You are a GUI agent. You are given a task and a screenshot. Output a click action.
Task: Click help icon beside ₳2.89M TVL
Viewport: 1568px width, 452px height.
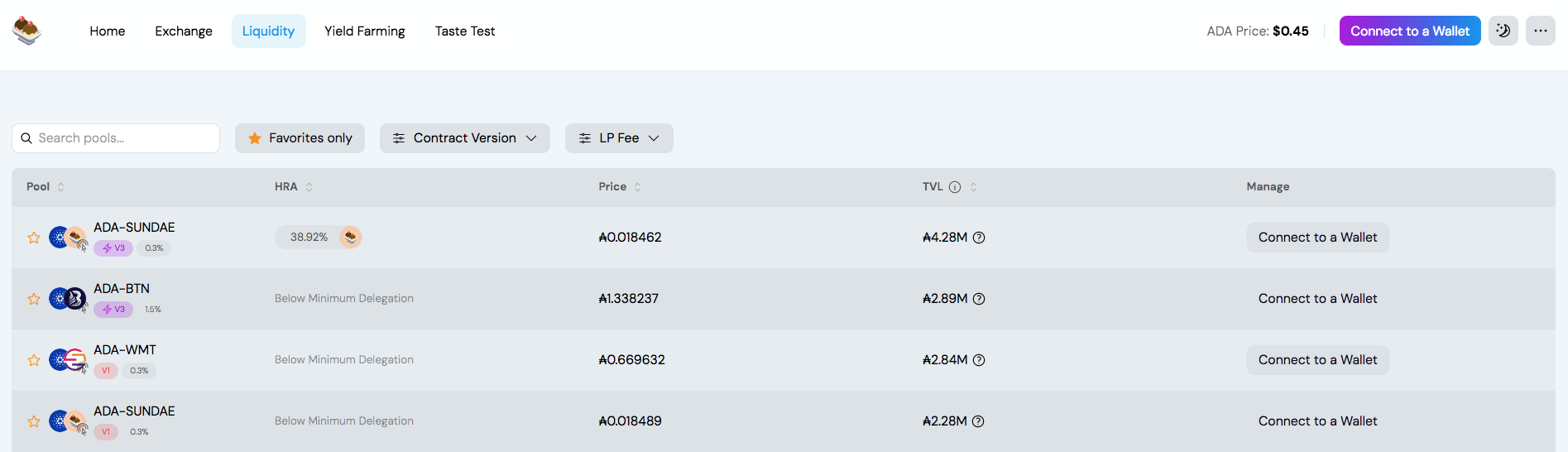[x=979, y=299]
